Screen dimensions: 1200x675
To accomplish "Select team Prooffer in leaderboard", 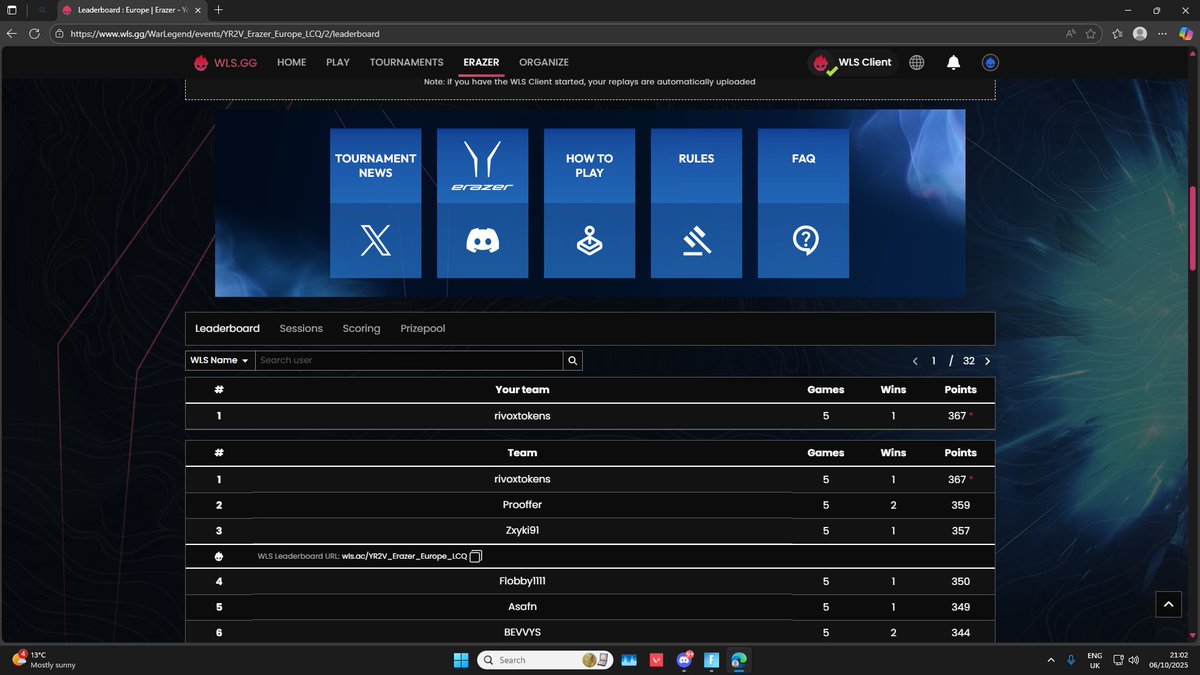I will tap(522, 505).
